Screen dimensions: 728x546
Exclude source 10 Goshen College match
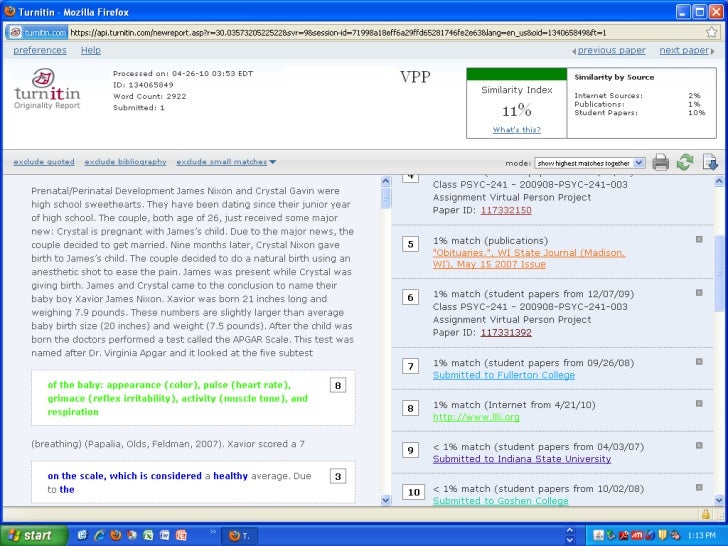pos(699,487)
